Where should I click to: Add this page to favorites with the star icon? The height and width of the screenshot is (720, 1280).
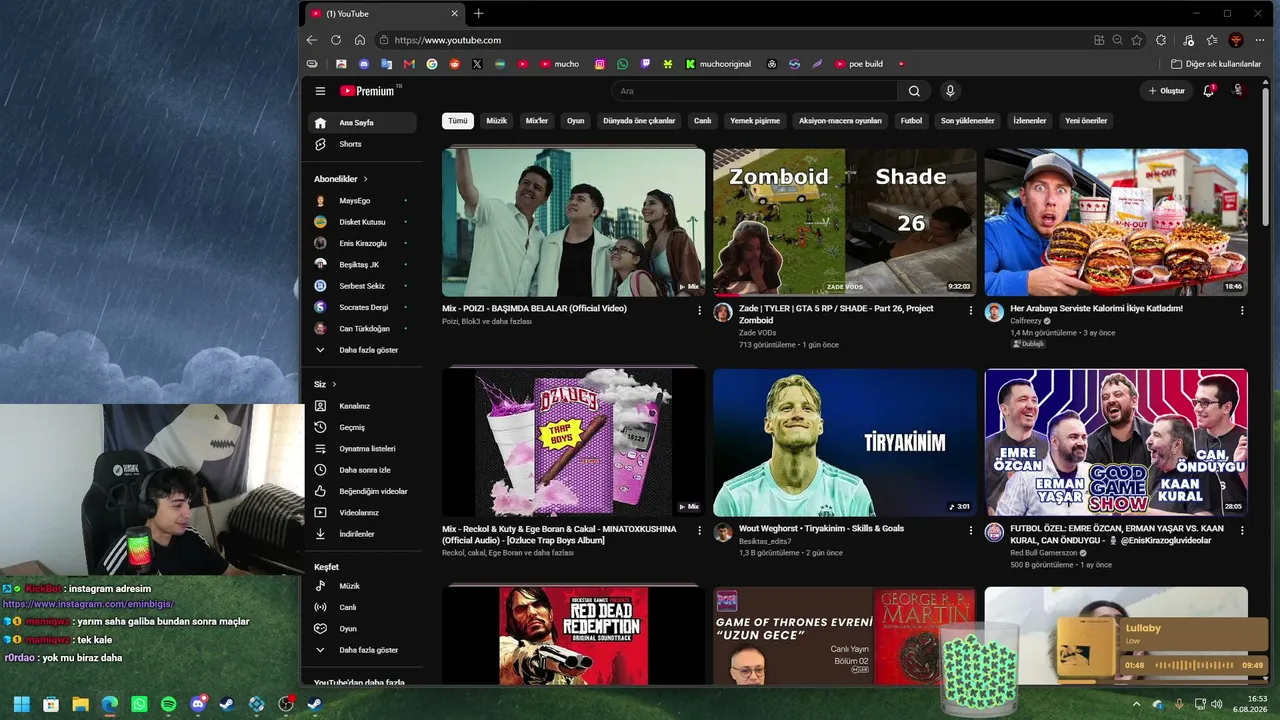coord(1137,40)
